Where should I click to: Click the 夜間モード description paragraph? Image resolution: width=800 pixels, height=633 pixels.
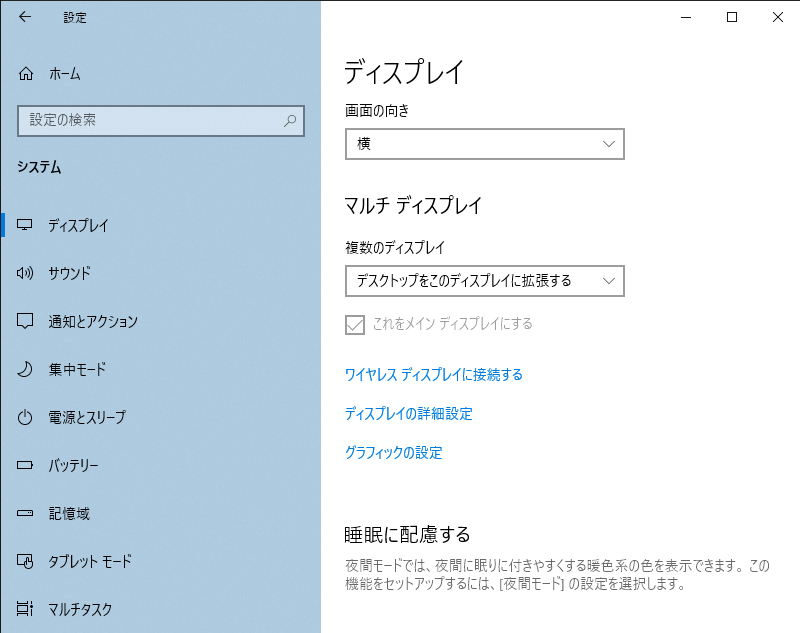pos(557,574)
